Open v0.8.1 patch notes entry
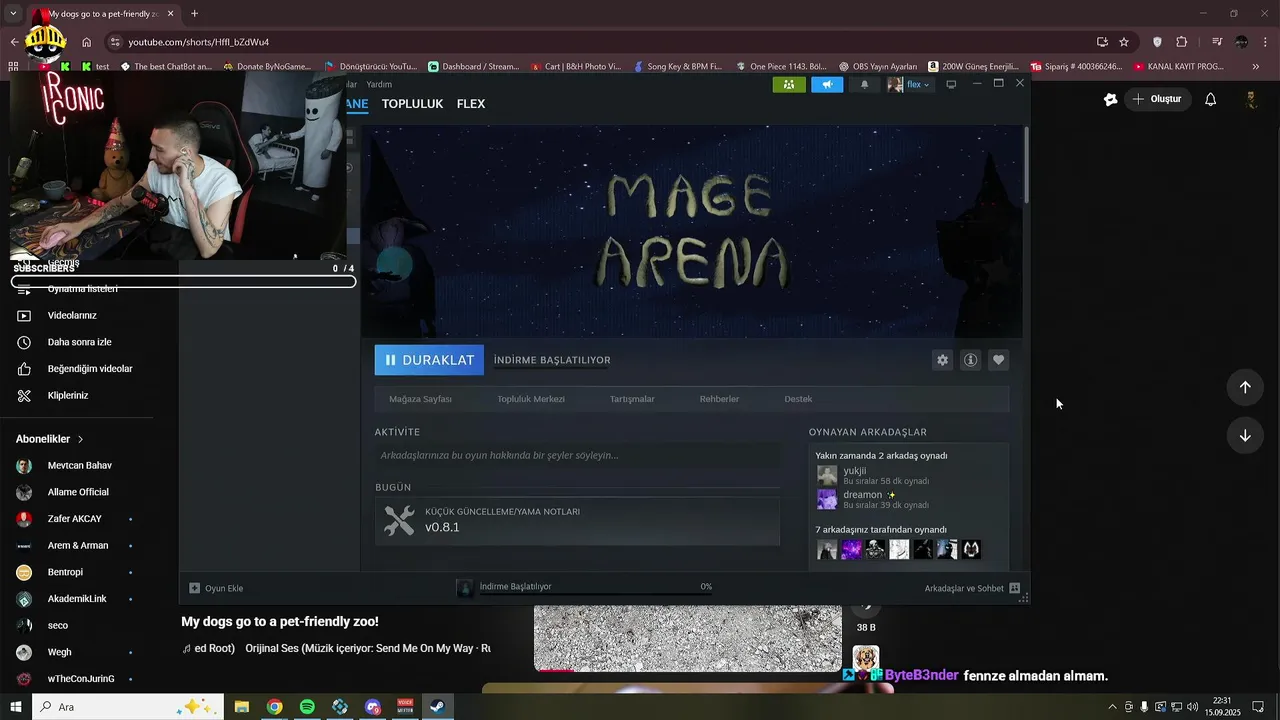Image resolution: width=1280 pixels, height=720 pixels. 577,520
